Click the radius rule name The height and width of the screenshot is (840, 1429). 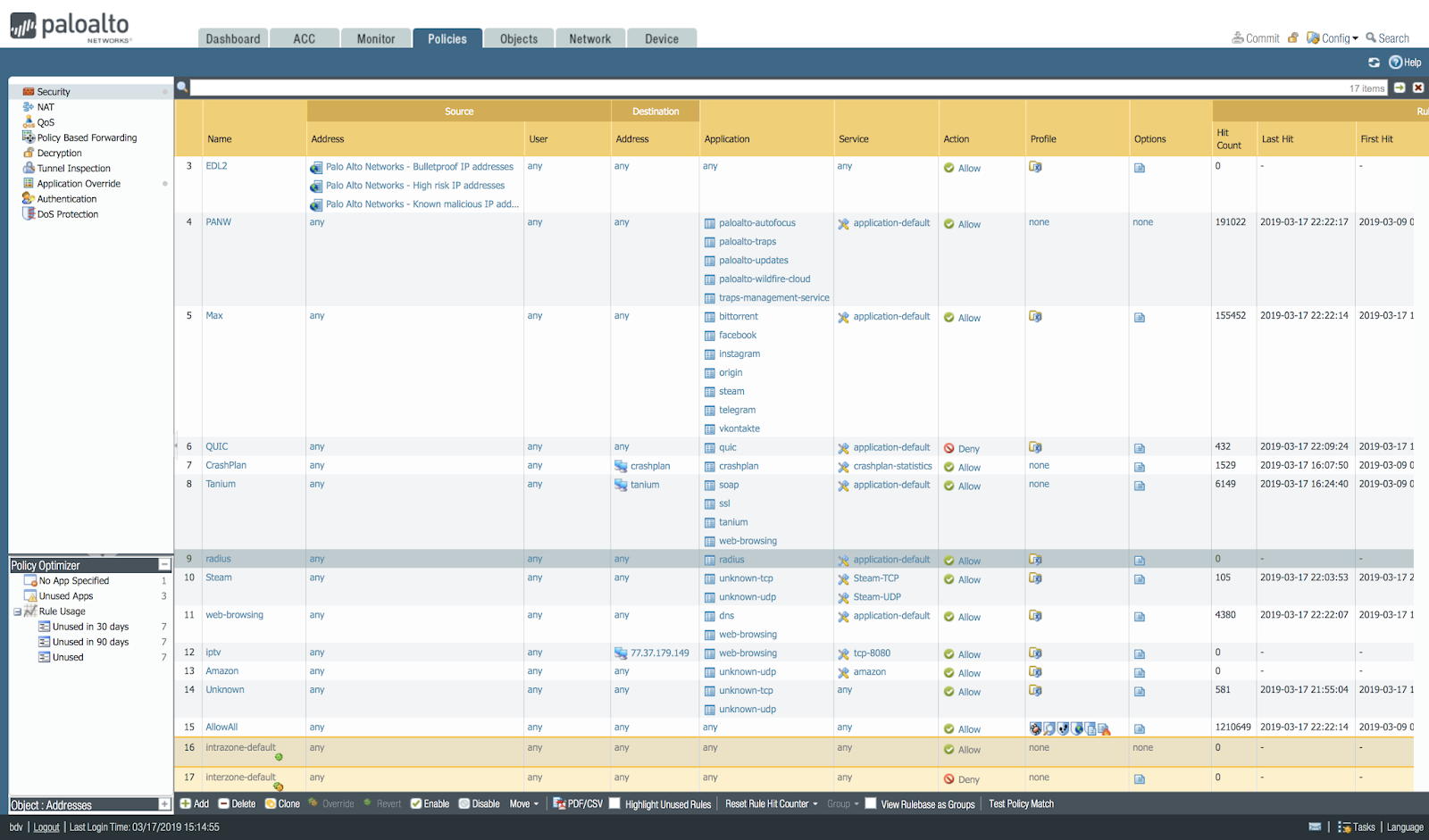point(218,559)
